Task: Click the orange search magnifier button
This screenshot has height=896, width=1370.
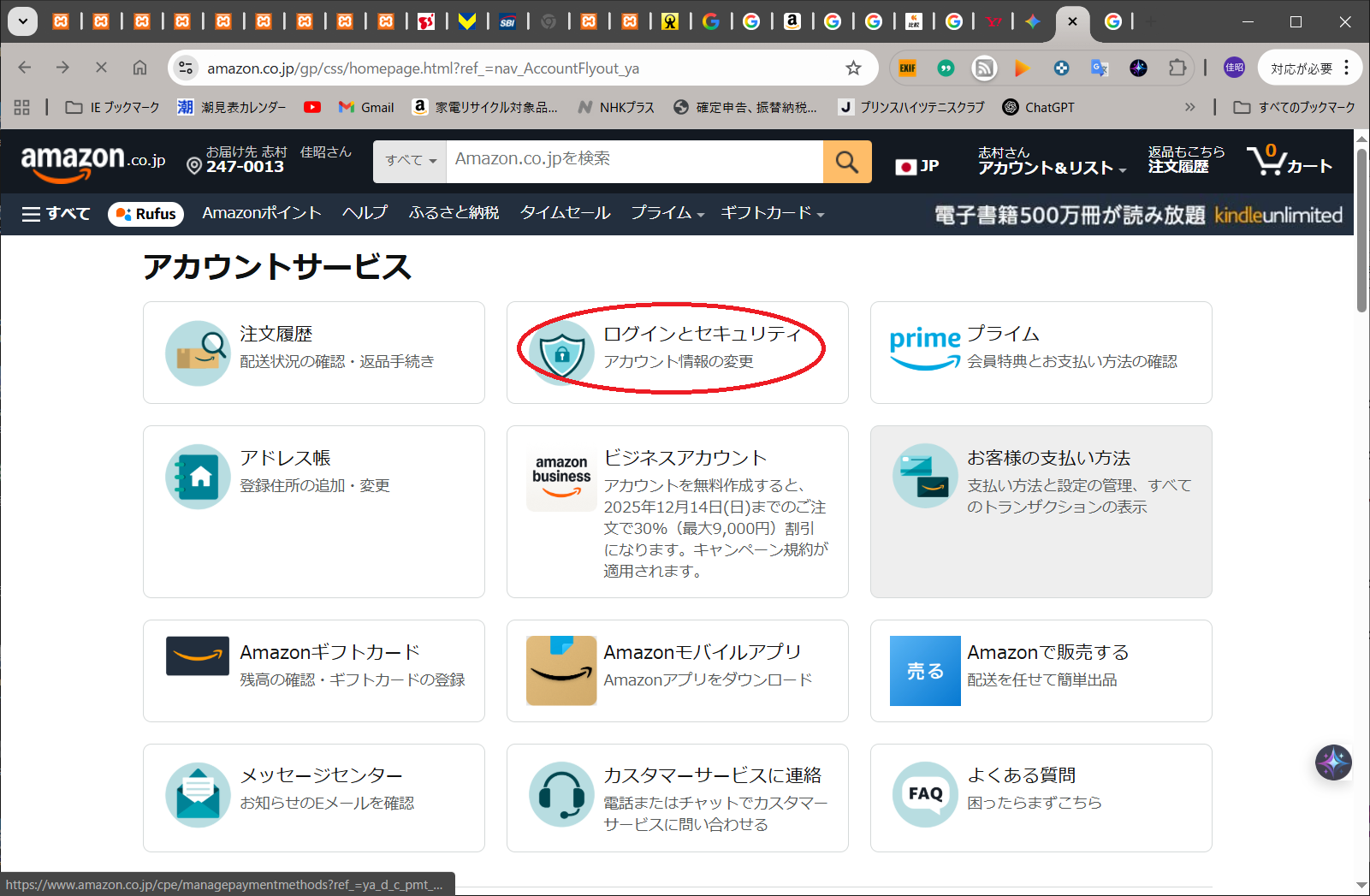Action: [846, 162]
